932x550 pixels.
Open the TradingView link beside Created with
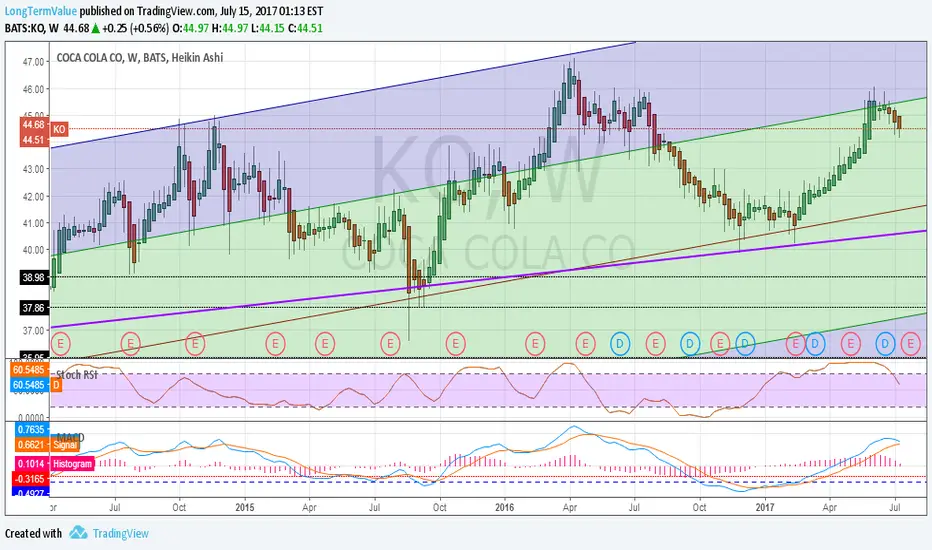(120, 533)
